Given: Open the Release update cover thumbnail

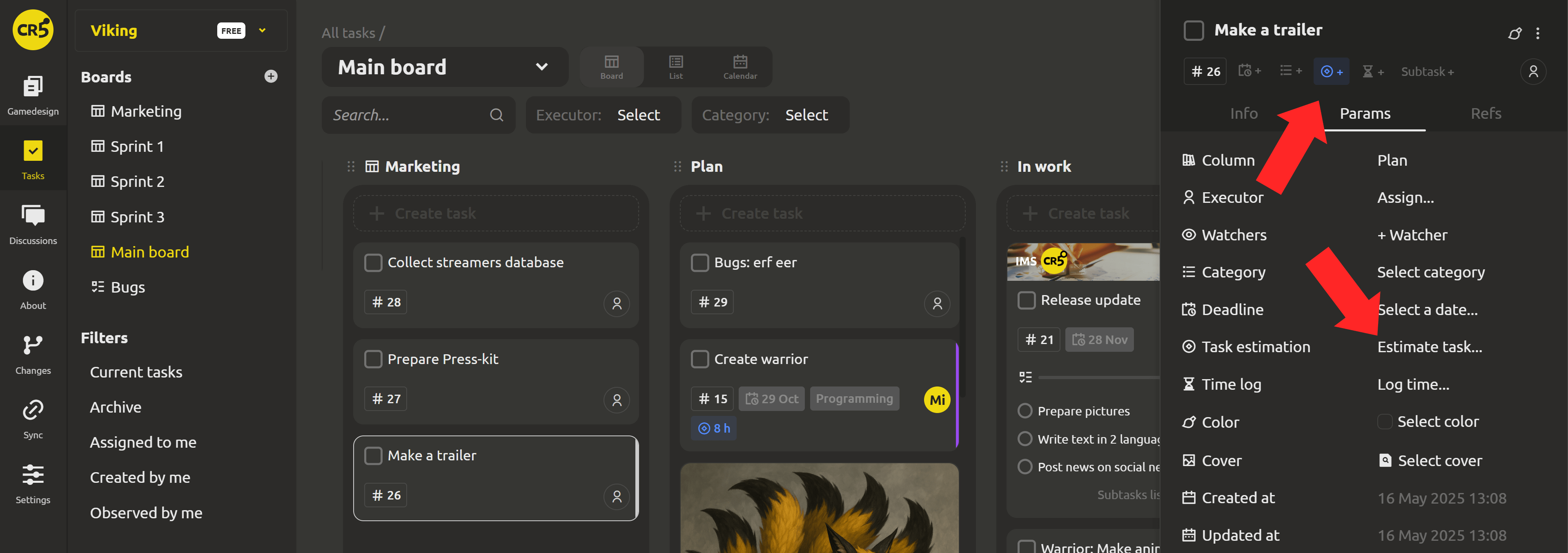Looking at the screenshot, I should [x=1083, y=262].
